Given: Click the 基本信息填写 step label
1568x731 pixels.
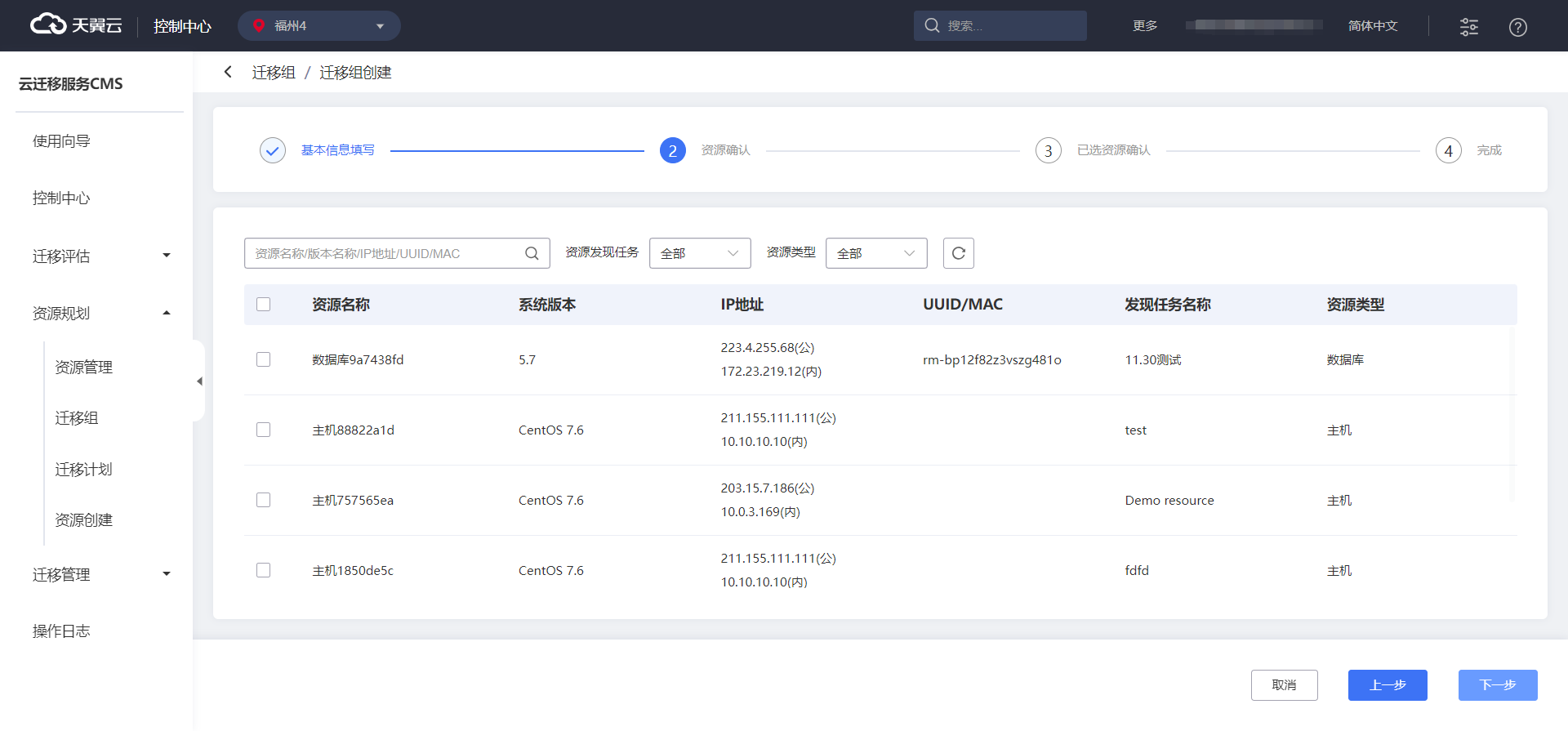Looking at the screenshot, I should pos(337,150).
